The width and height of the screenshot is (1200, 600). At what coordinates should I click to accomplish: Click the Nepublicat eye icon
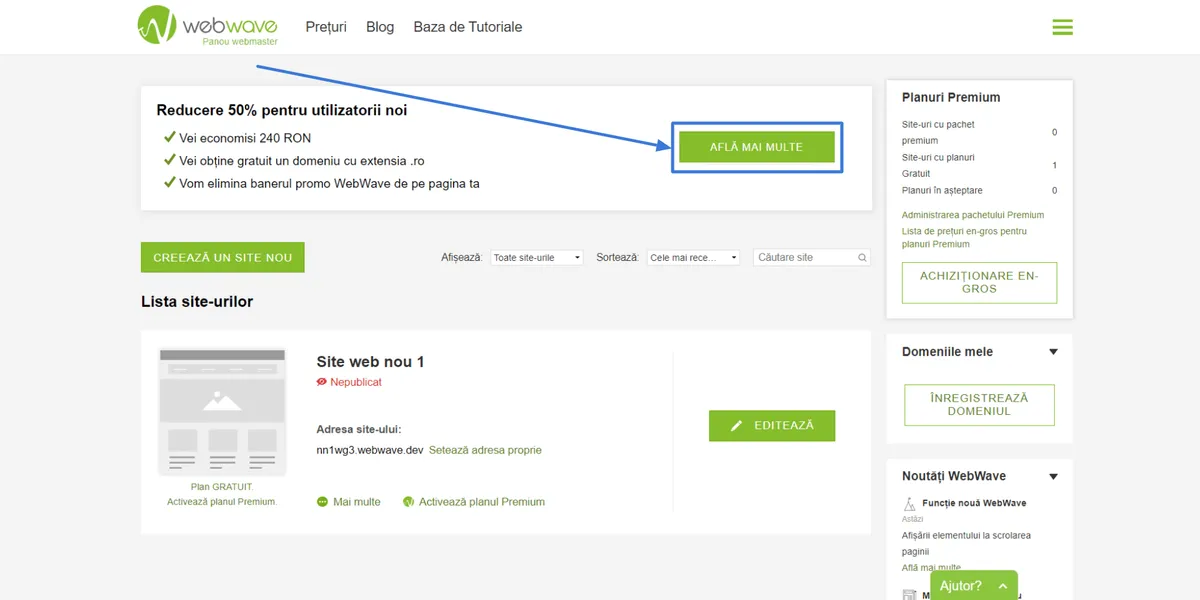[x=322, y=382]
